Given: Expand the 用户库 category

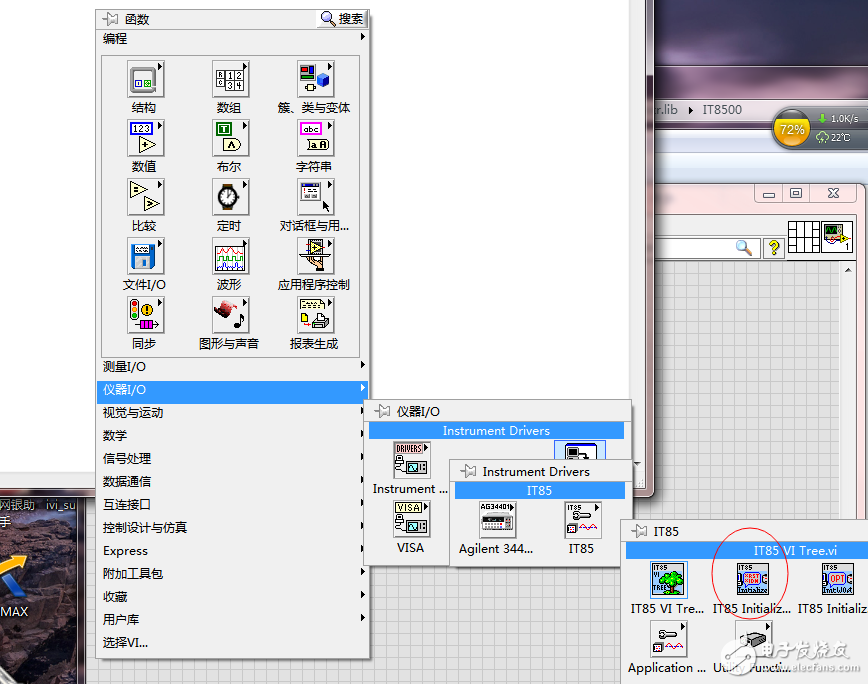Looking at the screenshot, I should pos(231,619).
